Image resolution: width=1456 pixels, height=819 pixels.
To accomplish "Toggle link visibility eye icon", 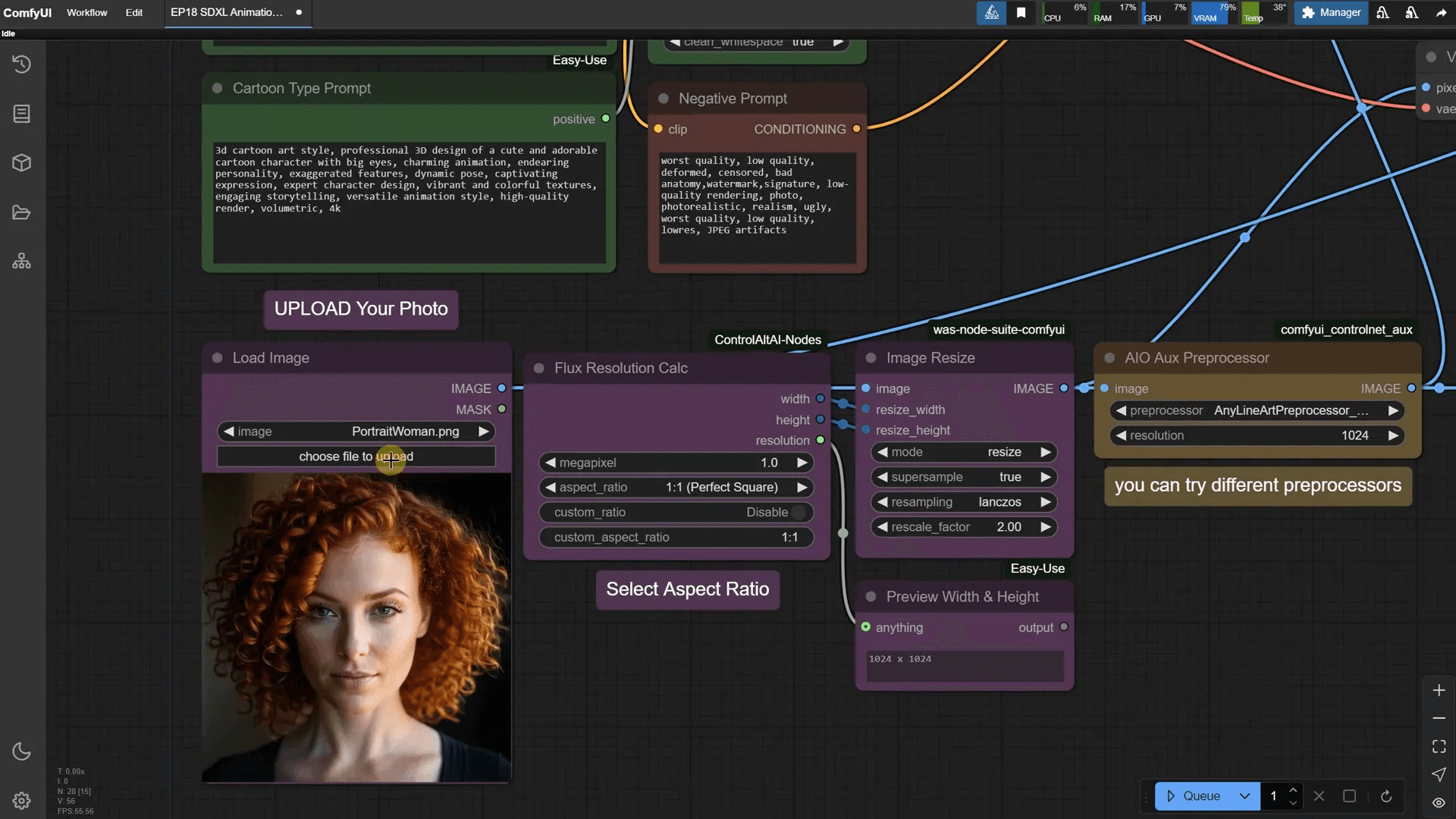I will [1439, 802].
